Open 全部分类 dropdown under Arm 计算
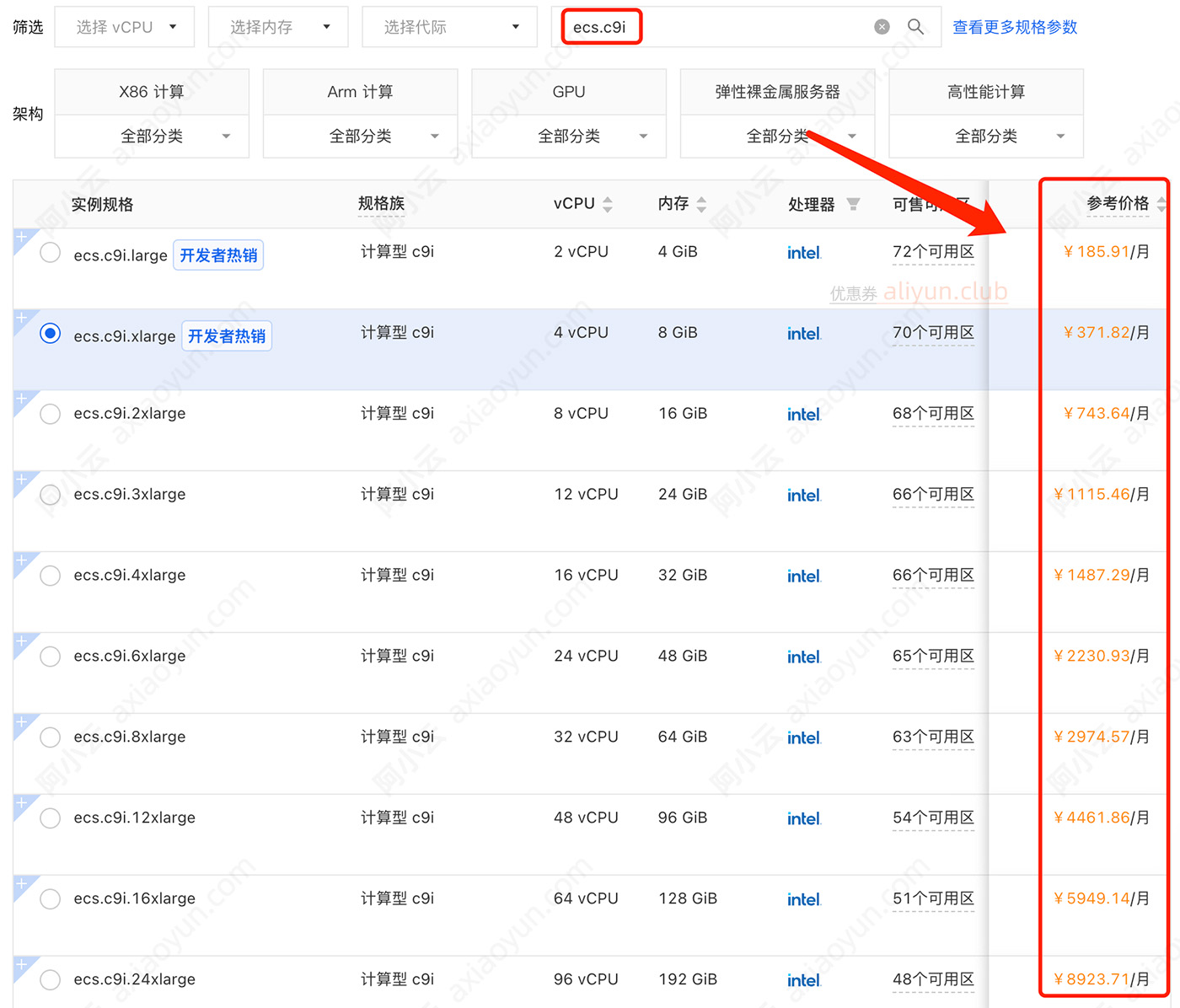Screen dimensions: 1180x1008 (x=361, y=137)
